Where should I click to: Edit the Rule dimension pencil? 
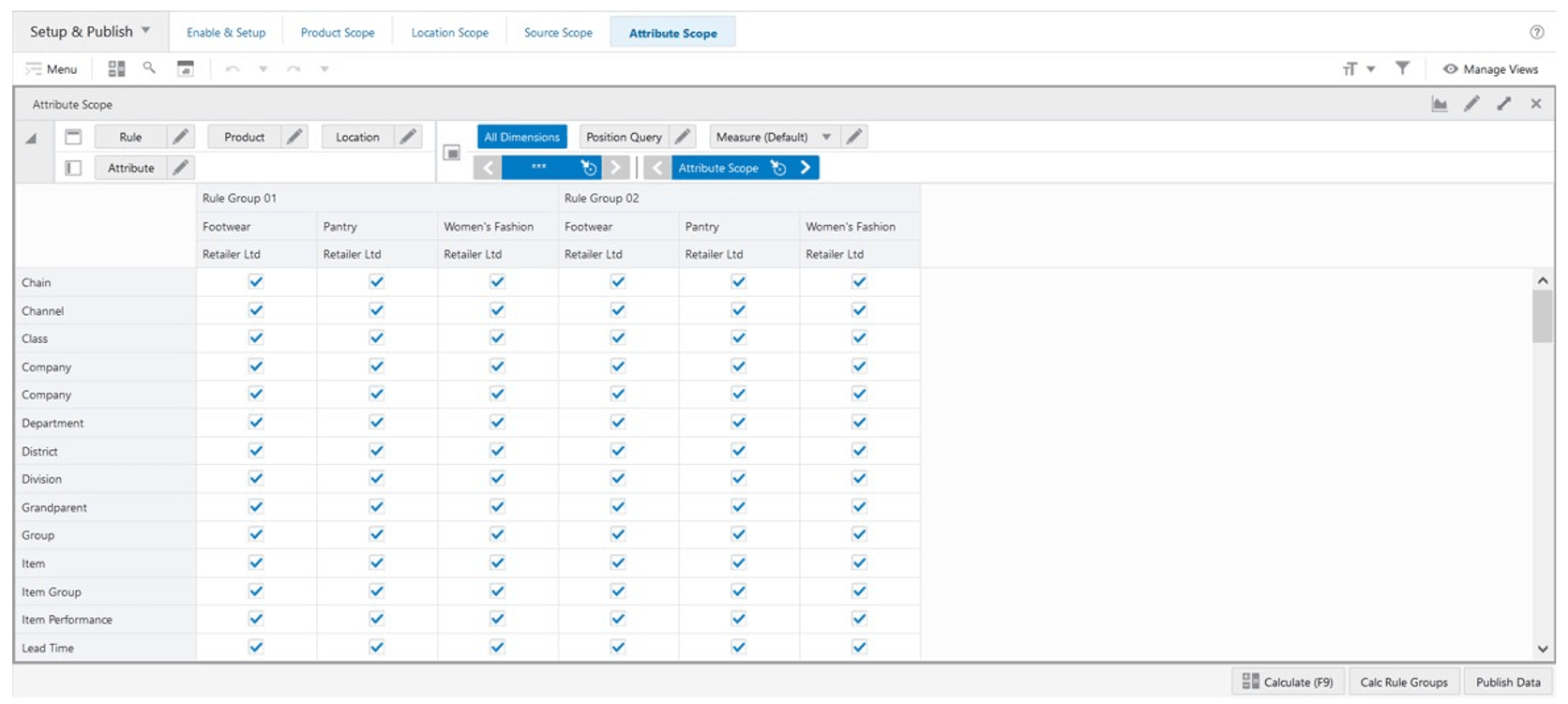[x=181, y=137]
